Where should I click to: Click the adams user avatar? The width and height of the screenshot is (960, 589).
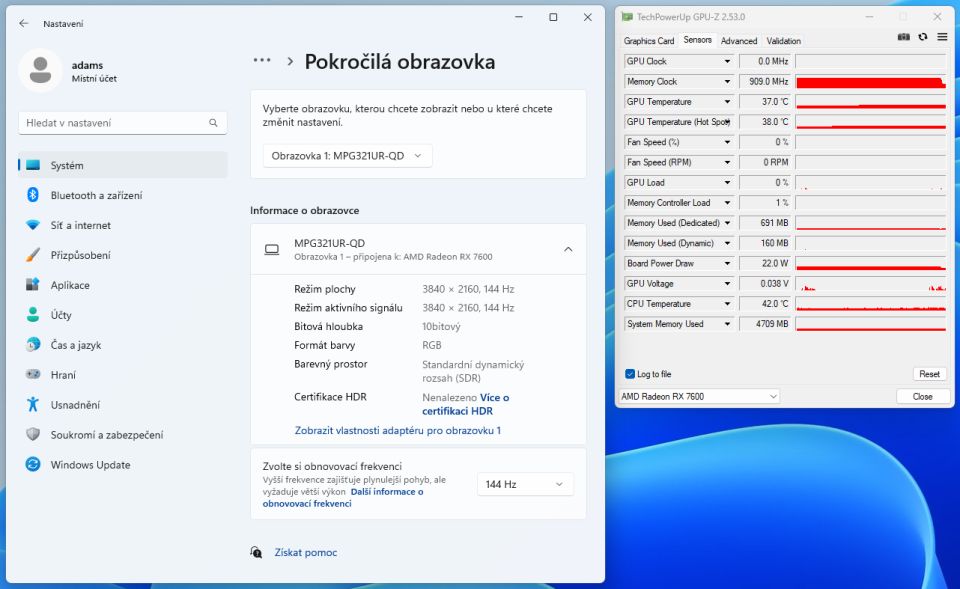(40, 70)
